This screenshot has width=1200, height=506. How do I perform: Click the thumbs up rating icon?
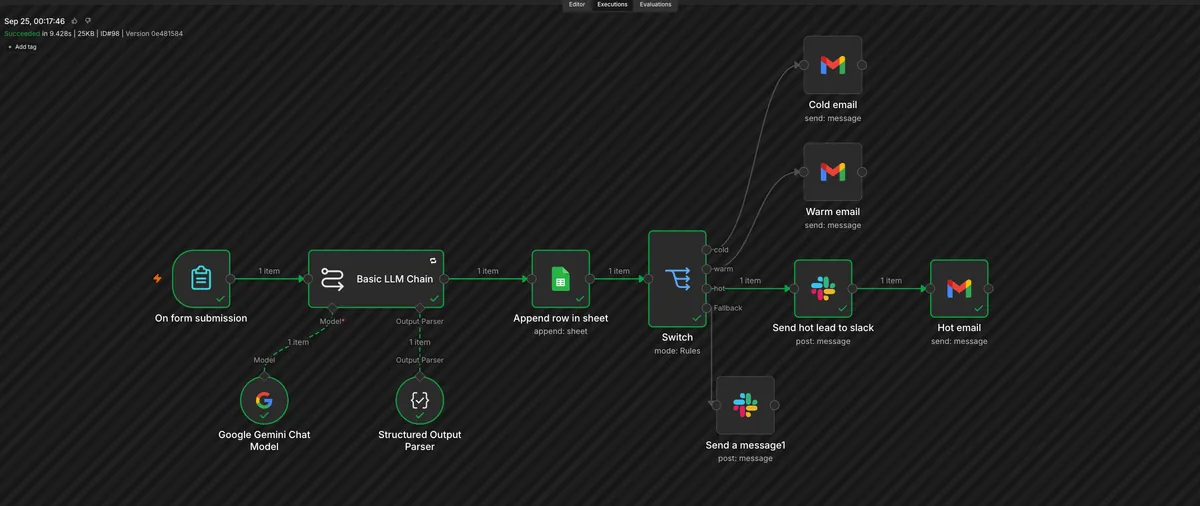point(75,20)
